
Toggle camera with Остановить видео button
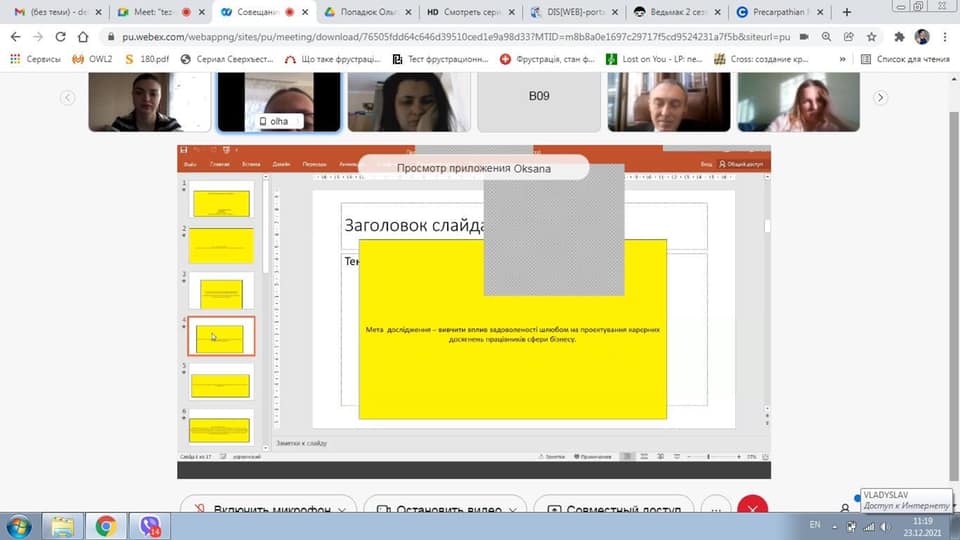pos(438,510)
